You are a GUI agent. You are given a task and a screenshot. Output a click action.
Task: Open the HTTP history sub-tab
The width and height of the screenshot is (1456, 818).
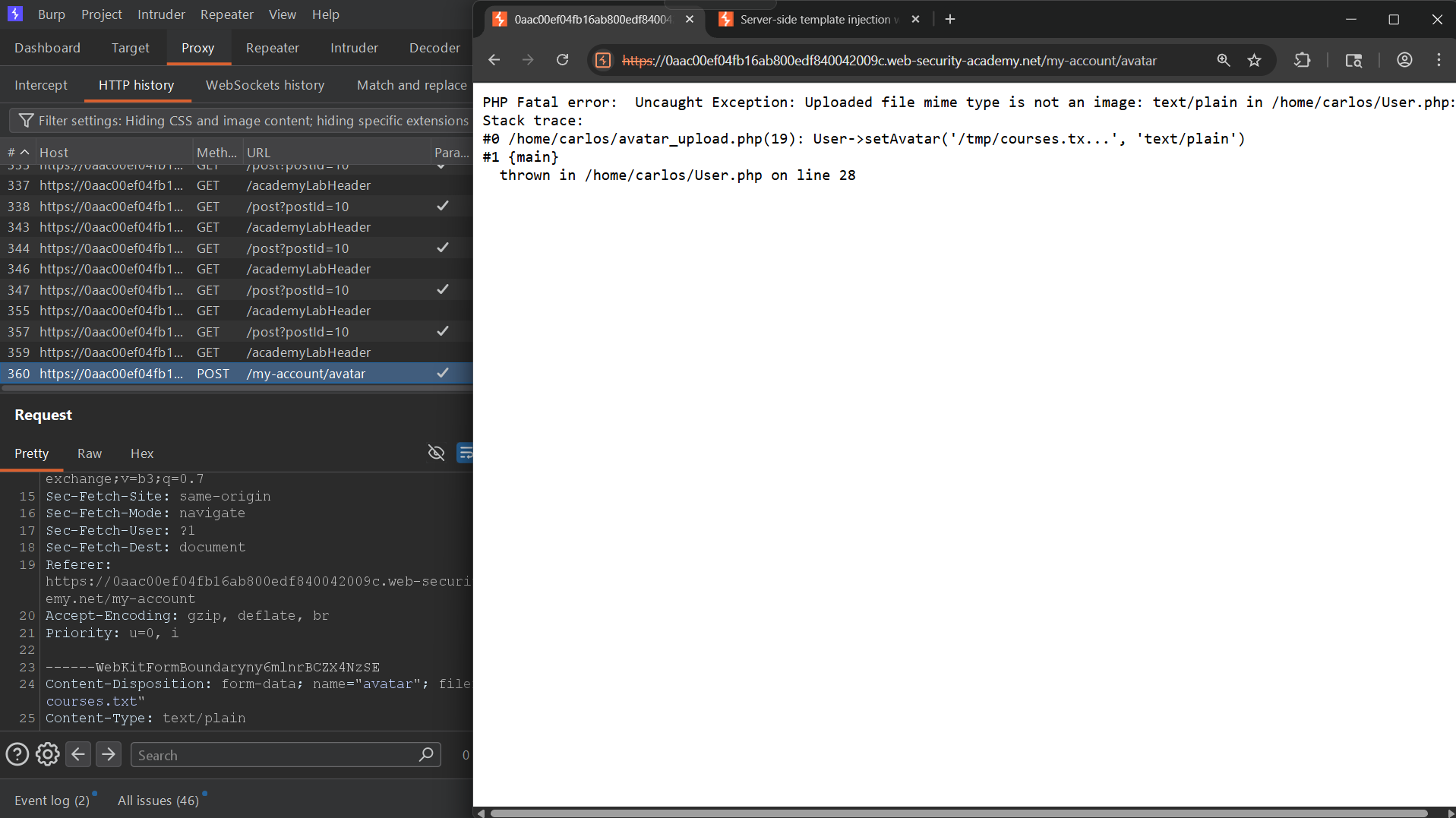click(137, 85)
